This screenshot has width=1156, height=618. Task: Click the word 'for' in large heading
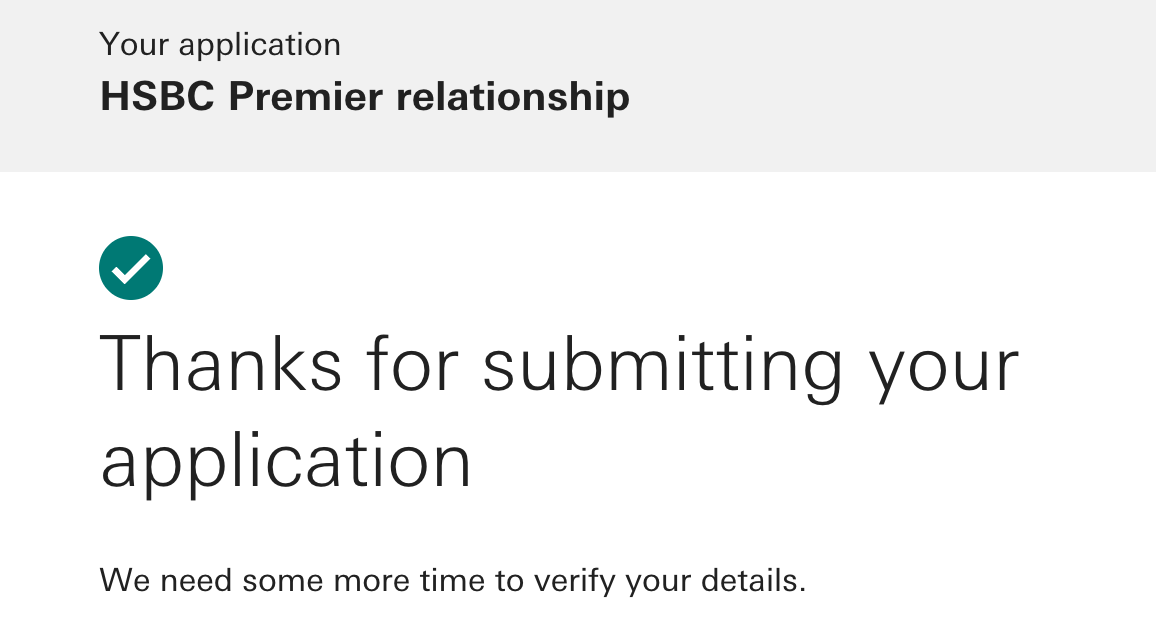(x=413, y=364)
